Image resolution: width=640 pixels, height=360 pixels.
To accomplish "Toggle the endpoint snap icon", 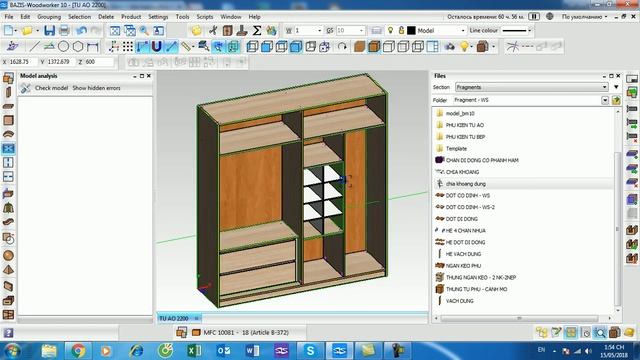I will pos(142,47).
